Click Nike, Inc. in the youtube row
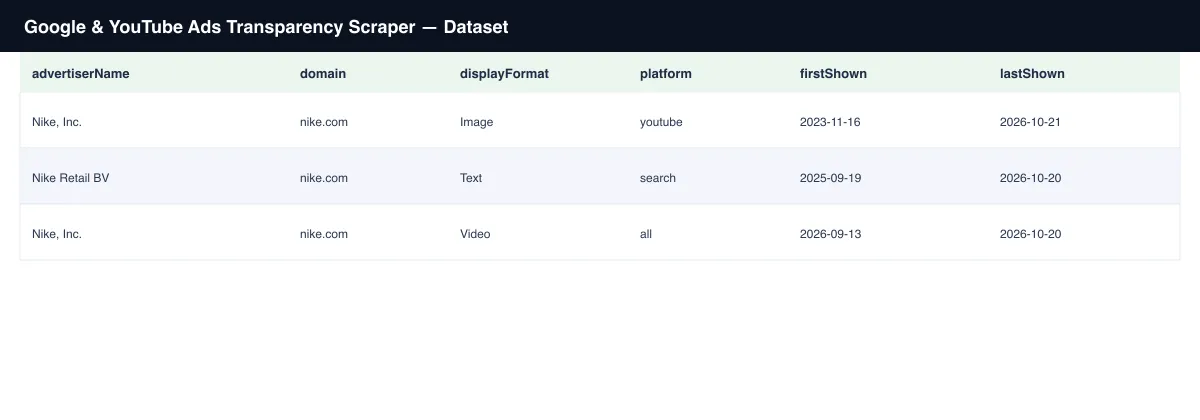1200x420 pixels. coord(57,122)
